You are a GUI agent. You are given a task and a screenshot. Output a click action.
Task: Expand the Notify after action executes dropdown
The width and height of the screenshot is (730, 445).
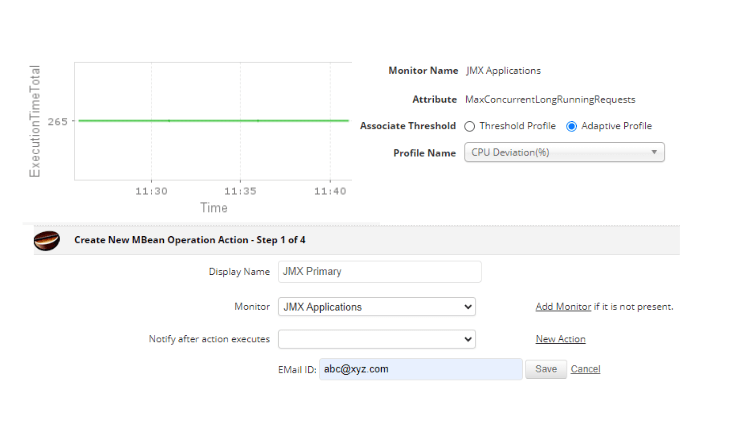pos(377,339)
